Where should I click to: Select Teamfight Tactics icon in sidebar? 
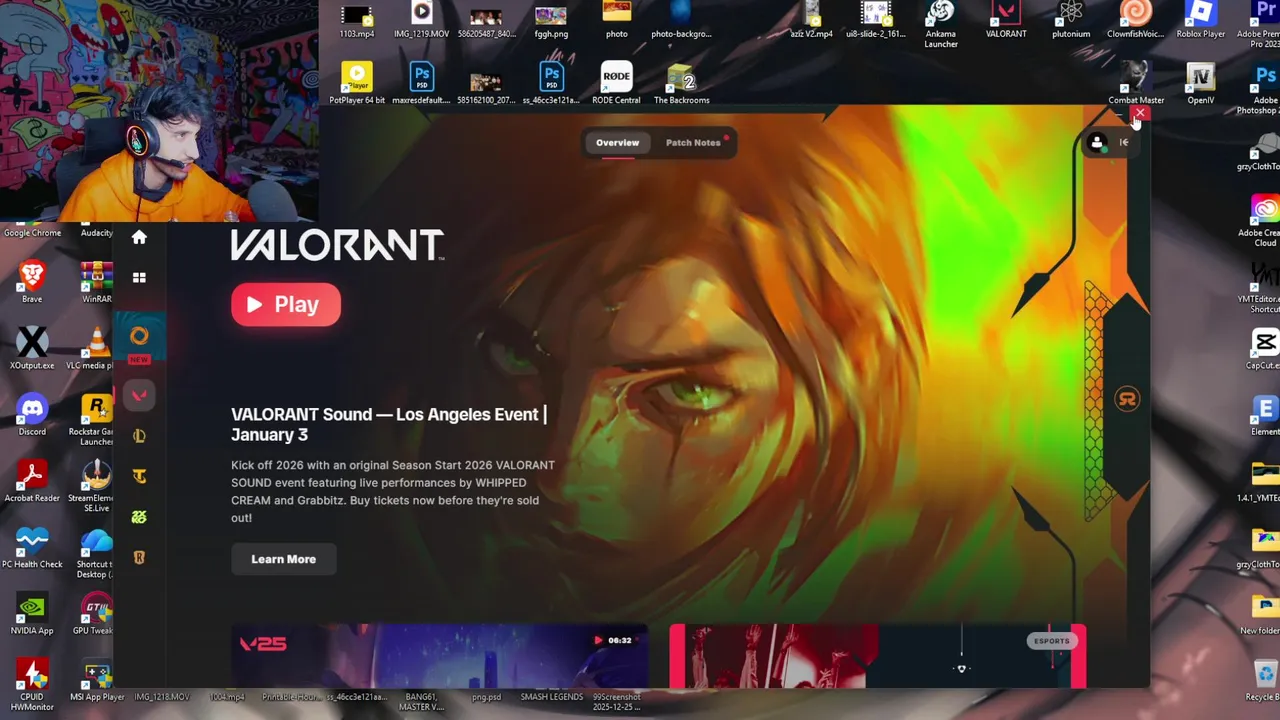139,476
